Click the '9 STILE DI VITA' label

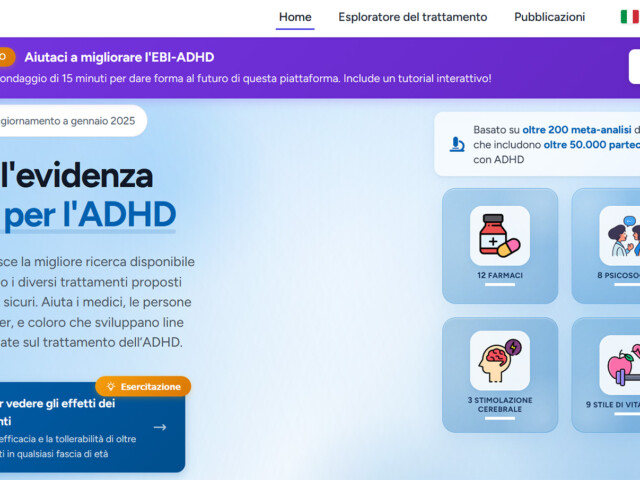(613, 404)
